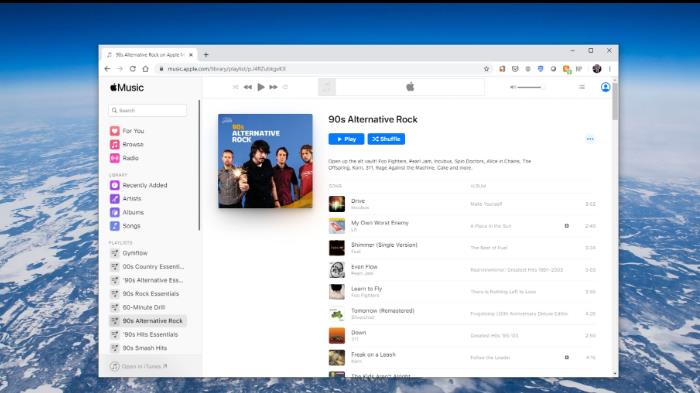700x393 pixels.
Task: Select song My Own Worst Enemy
Action: [379, 223]
